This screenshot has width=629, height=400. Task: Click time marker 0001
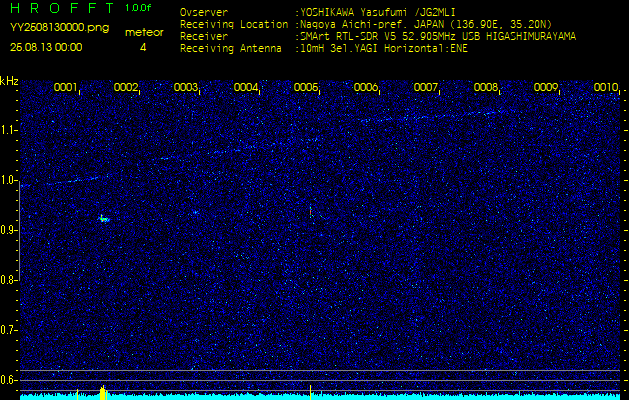coord(65,87)
